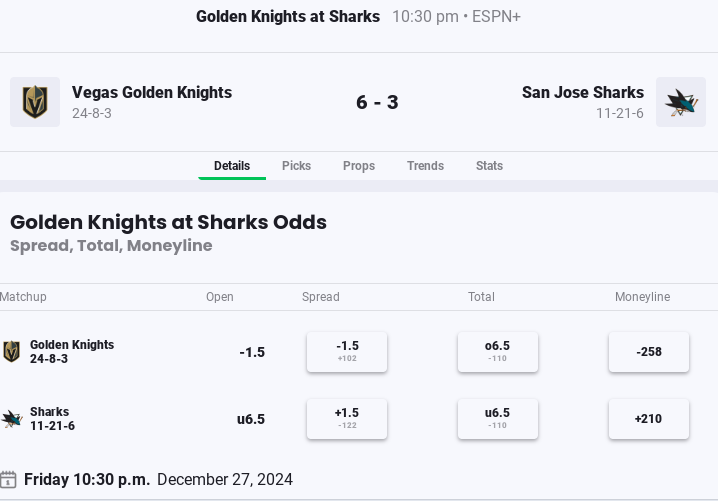This screenshot has height=501, width=718.
Task: Click the Golden Knights logo in odds table
Action: pos(11,352)
